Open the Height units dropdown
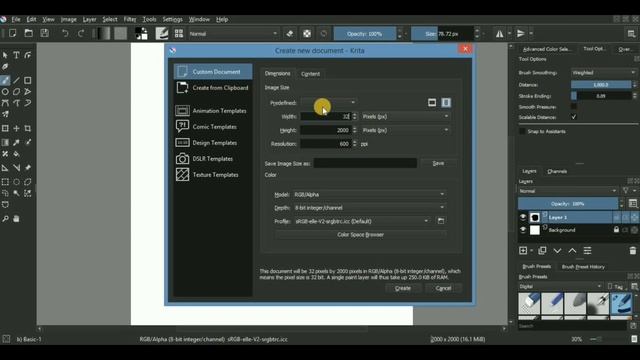 click(405, 130)
